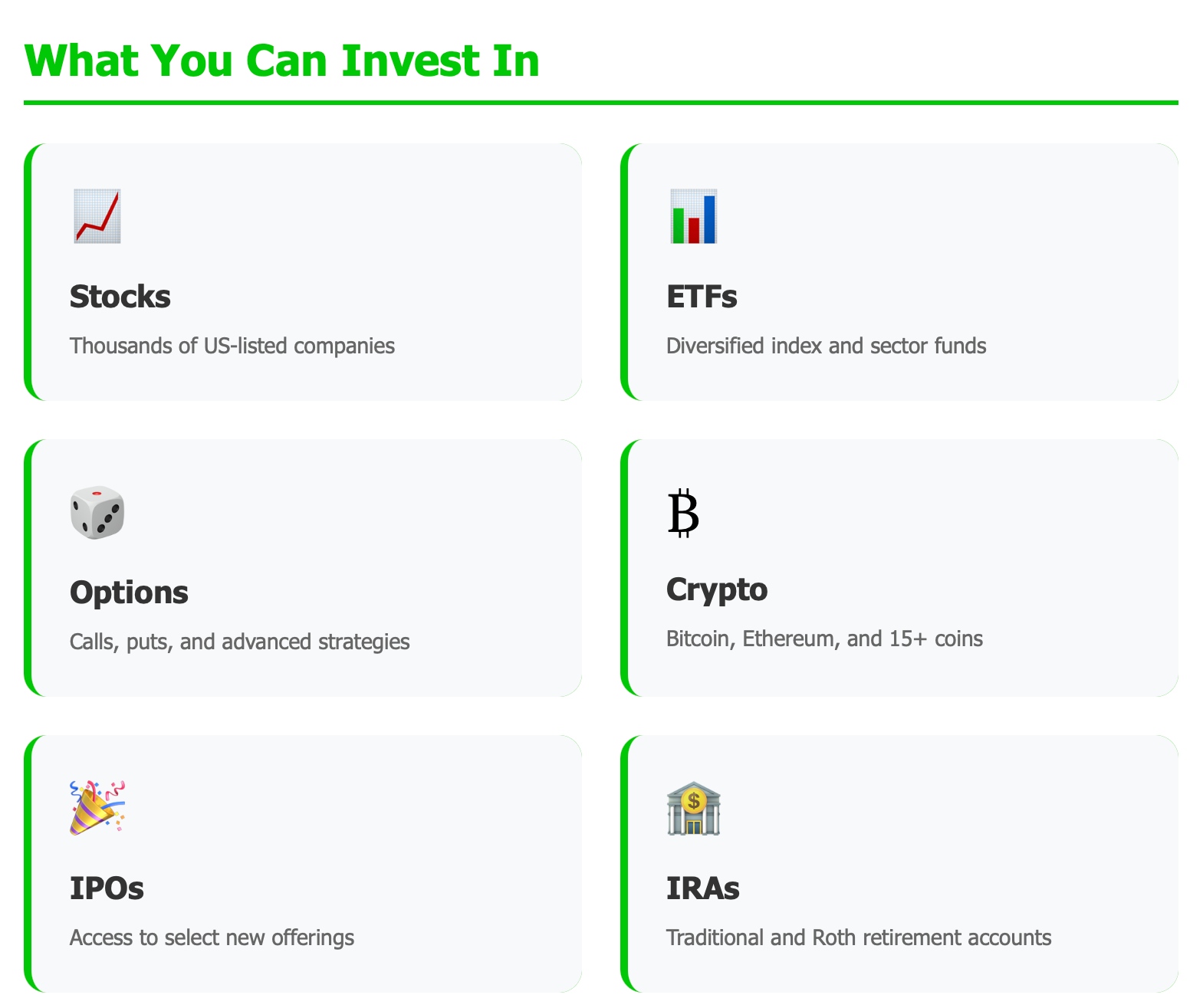Click 'Calls, puts, and advanced strategies' description
The width and height of the screenshot is (1203, 1008).
click(x=240, y=642)
